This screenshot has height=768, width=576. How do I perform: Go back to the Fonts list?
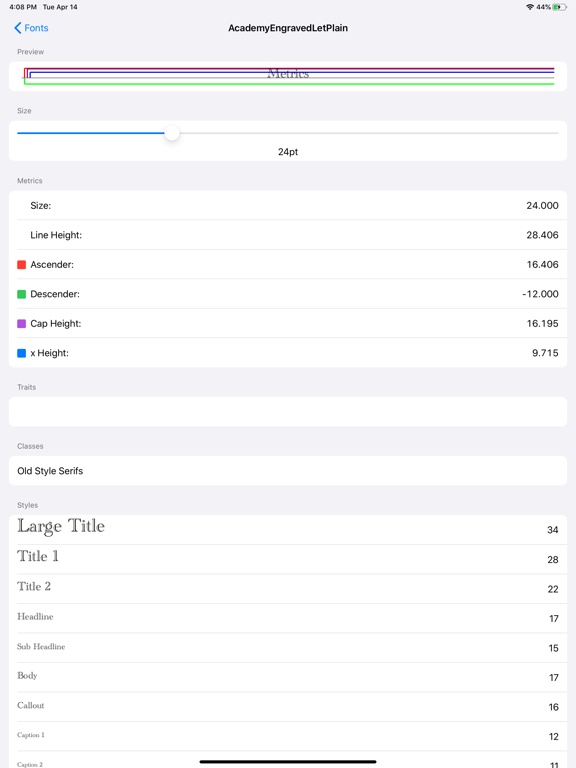pos(31,28)
